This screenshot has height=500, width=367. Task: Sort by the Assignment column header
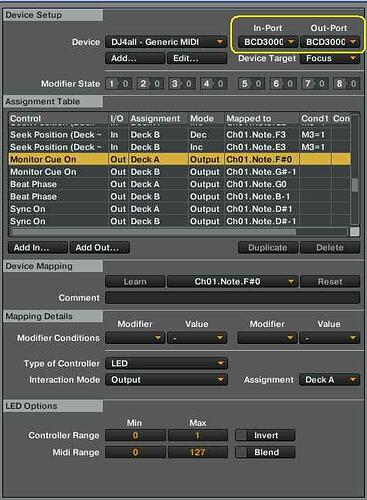pyautogui.click(x=158, y=118)
